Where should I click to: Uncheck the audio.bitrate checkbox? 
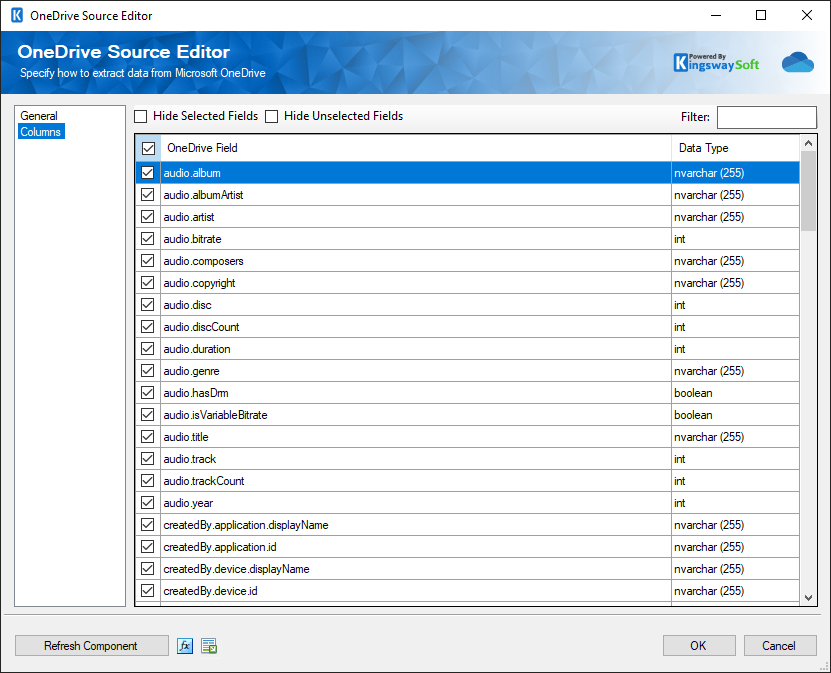(x=148, y=239)
